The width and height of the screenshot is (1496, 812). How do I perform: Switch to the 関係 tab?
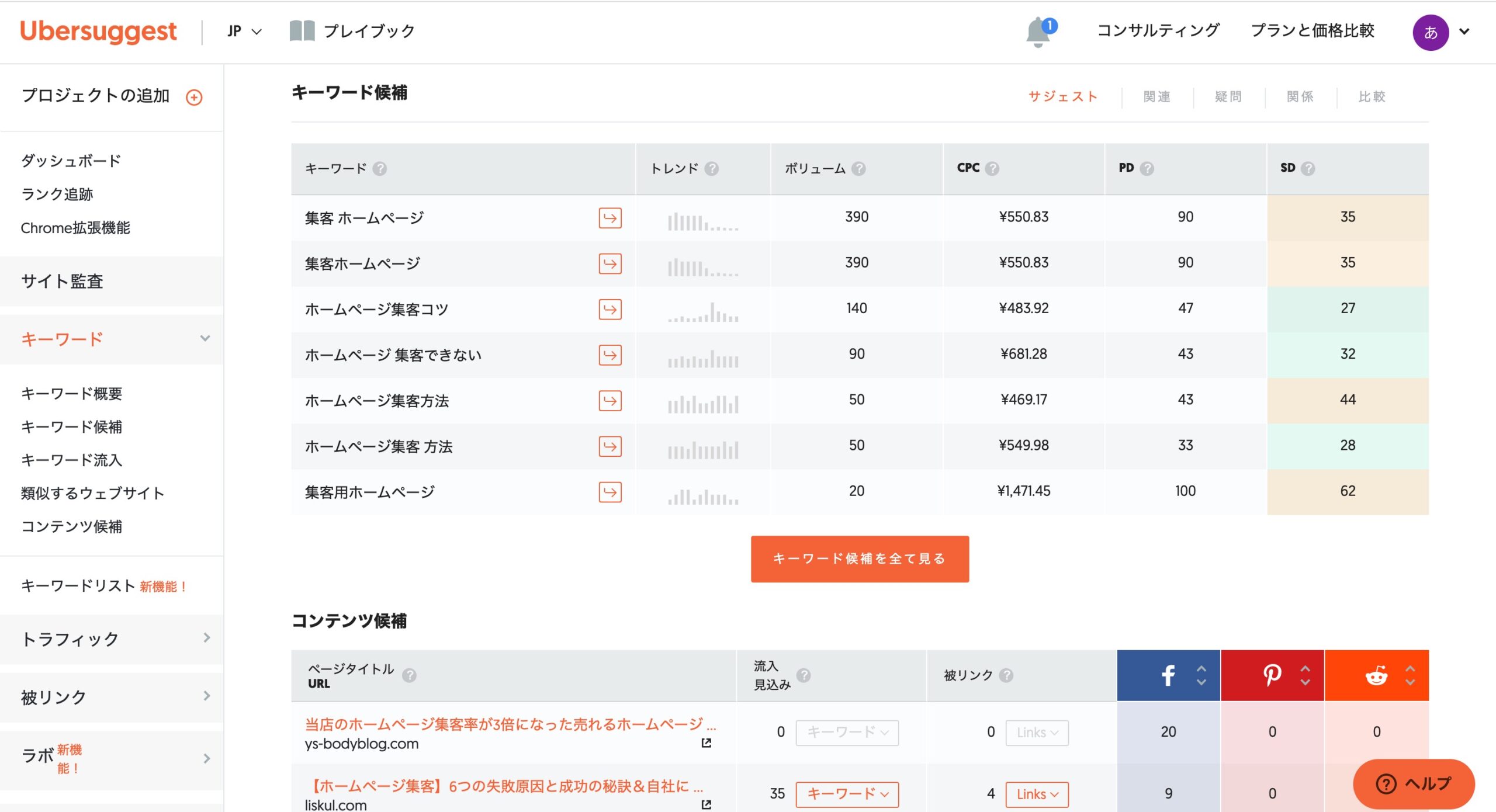[1300, 96]
